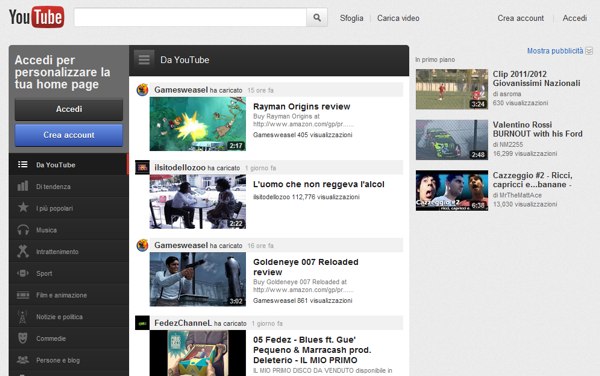Viewport: 600px width, 376px height.
Task: Click Clip 2011/2012 Giovanissimi Nazionali title
Action: 536,79
